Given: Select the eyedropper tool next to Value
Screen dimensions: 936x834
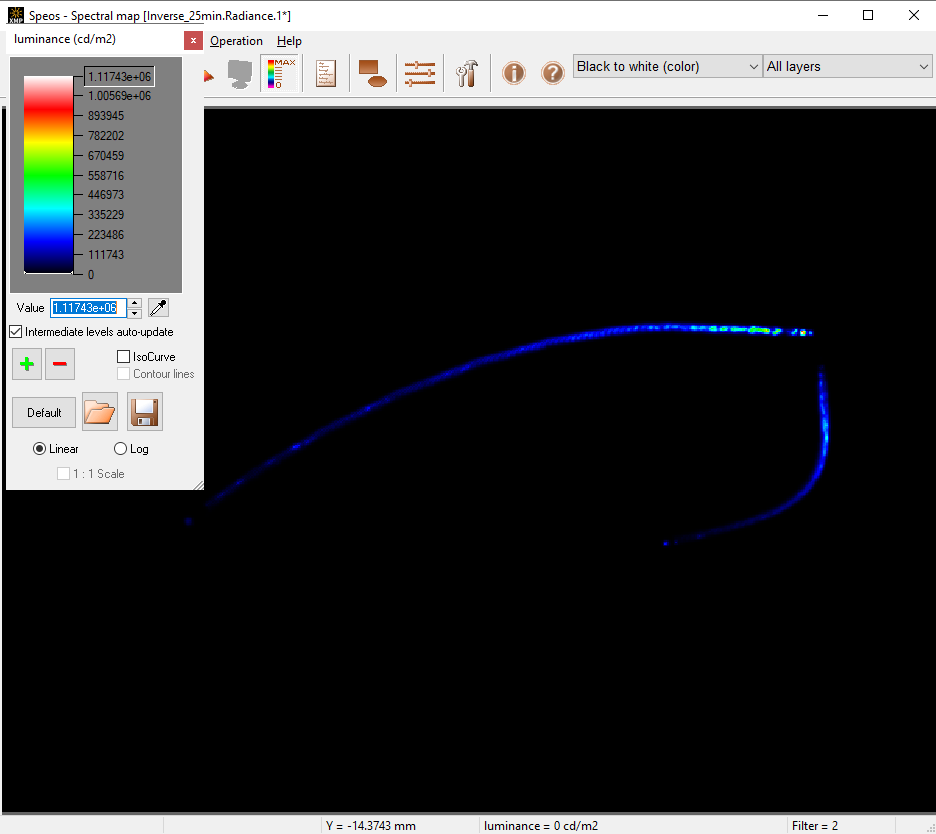Looking at the screenshot, I should pos(158,307).
